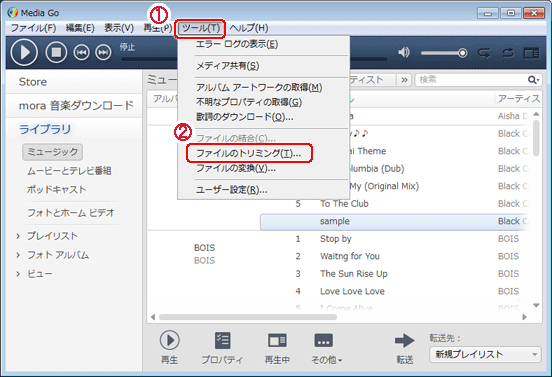
Task: Click the Stop playback button
Action: (56, 52)
